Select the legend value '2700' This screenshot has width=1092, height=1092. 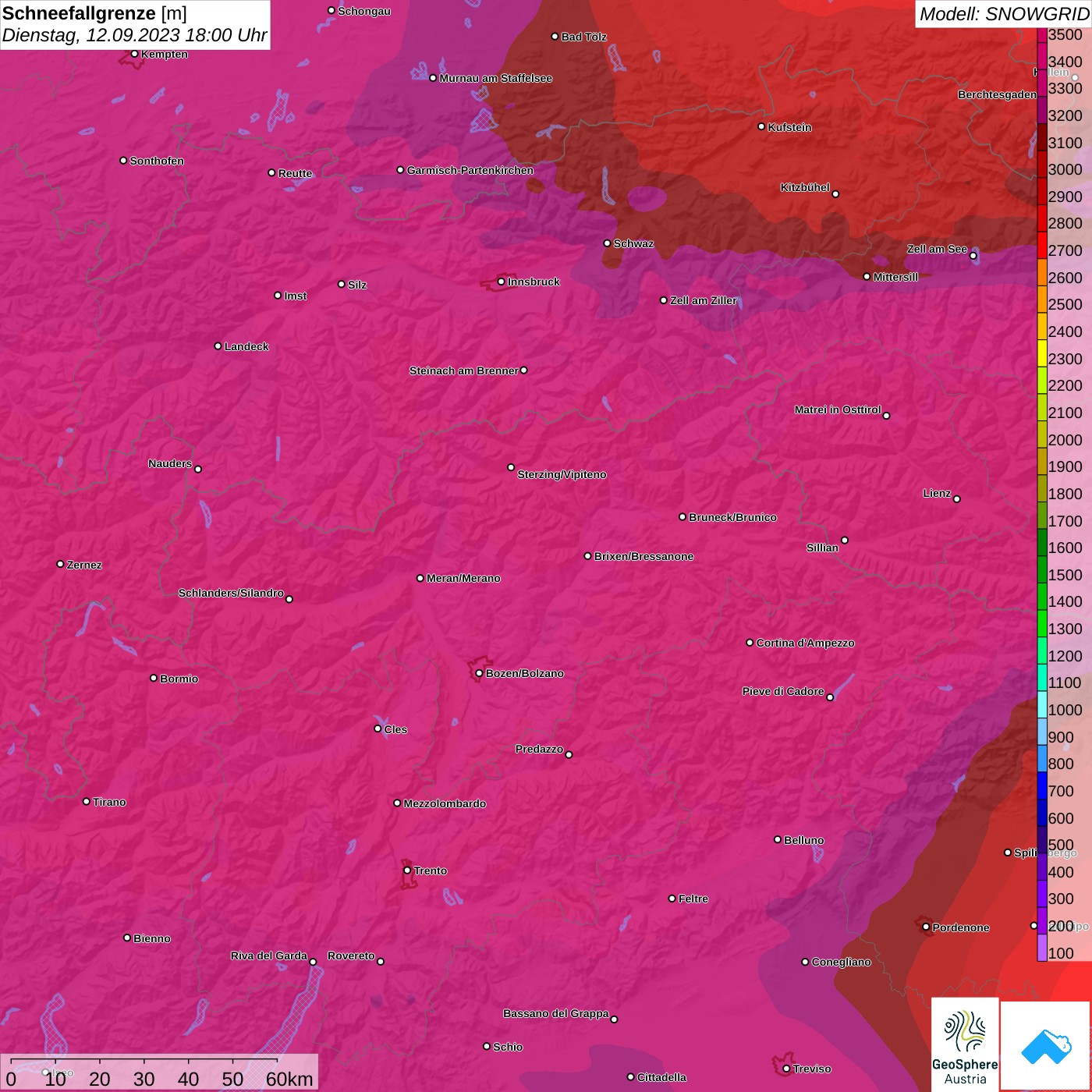tap(1065, 251)
